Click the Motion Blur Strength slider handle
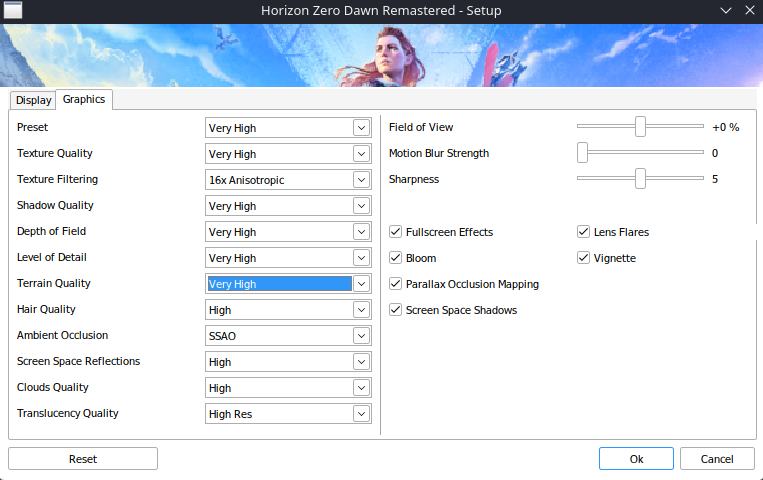 582,152
